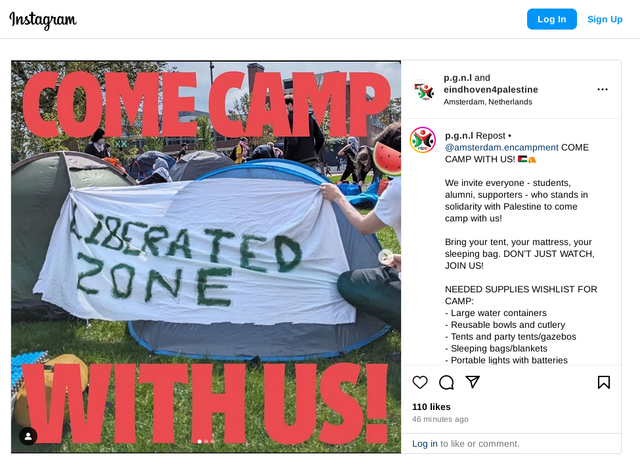
Task: Like the post with heart icon
Action: pos(420,382)
